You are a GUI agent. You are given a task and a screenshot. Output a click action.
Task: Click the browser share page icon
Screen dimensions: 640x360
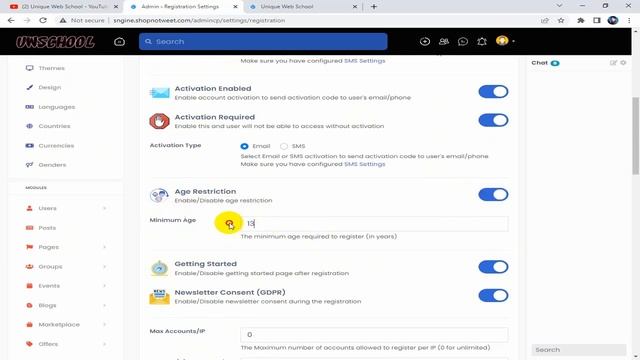click(x=544, y=20)
